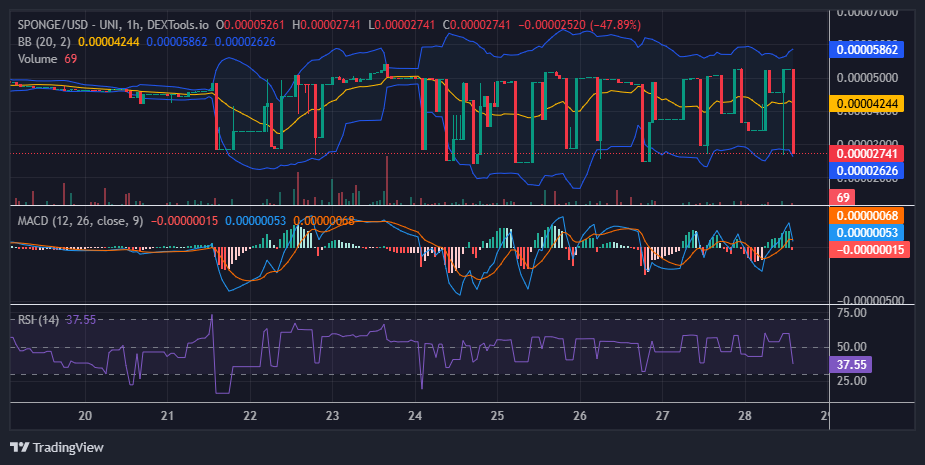Click the blue MACD label 0.00000053

point(866,232)
